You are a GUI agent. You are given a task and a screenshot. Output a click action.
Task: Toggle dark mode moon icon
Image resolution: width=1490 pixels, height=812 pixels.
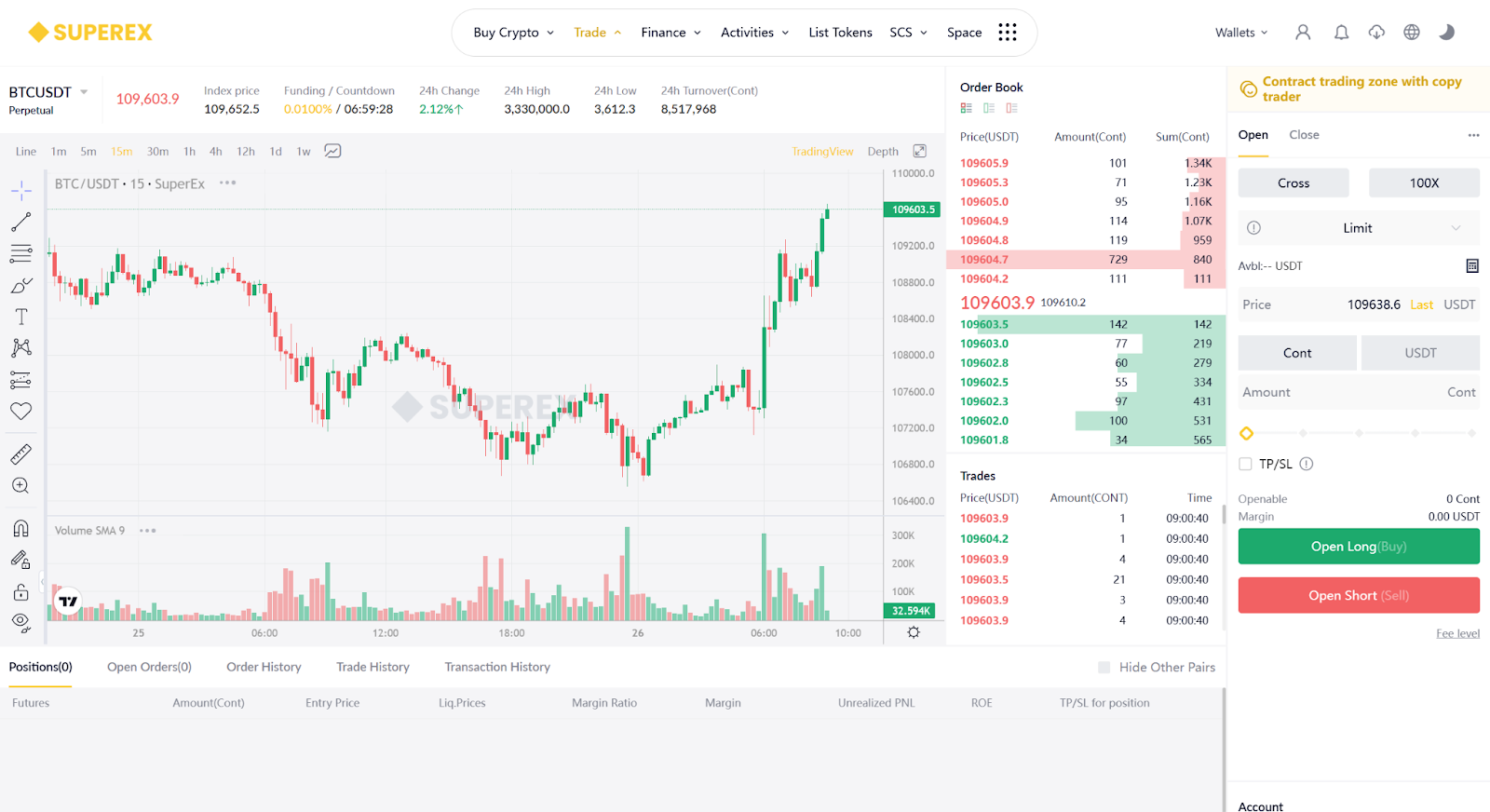click(1446, 33)
